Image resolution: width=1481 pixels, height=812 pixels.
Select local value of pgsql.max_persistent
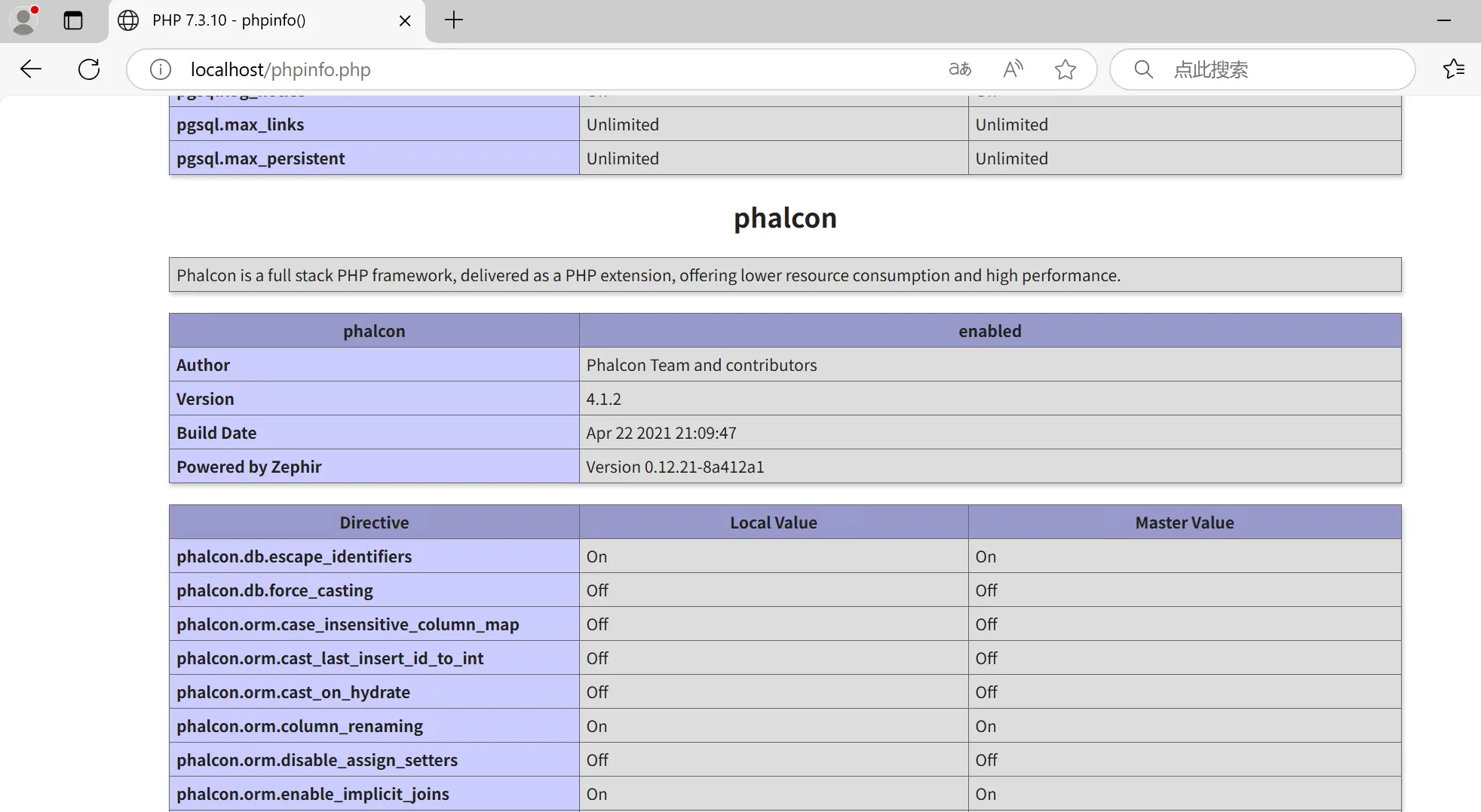[622, 158]
